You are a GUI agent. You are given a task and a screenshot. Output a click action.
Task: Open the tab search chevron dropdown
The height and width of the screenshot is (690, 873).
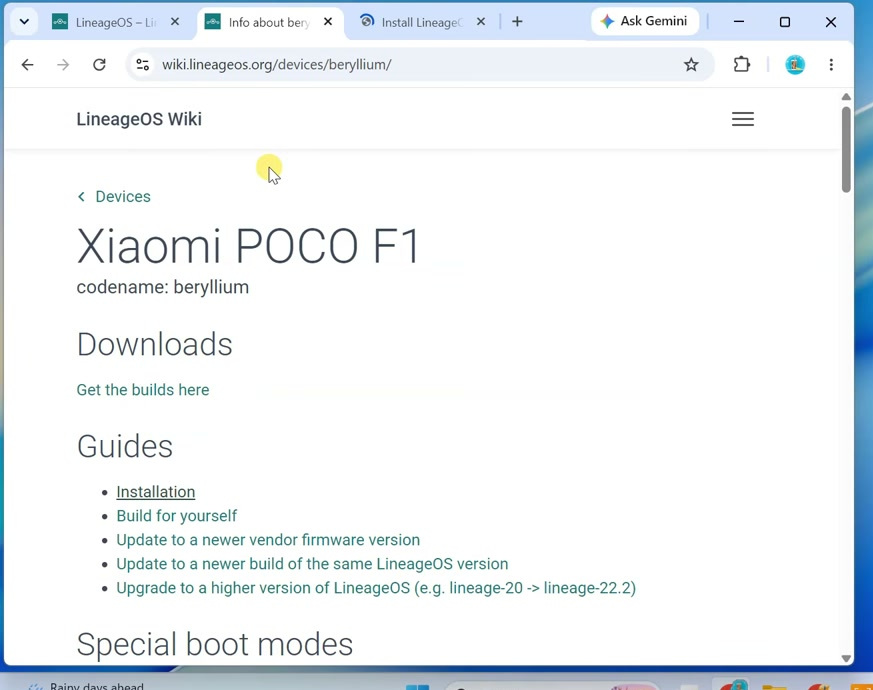click(24, 22)
